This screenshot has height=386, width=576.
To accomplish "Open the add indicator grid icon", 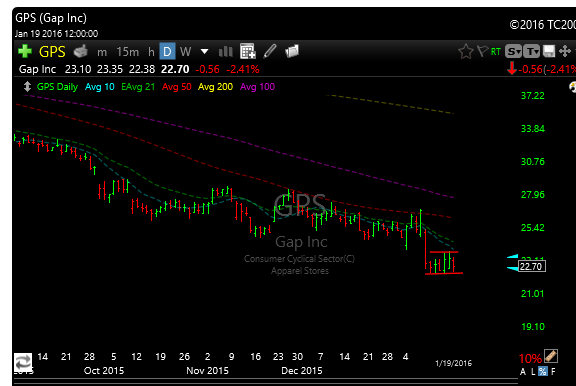I will point(248,51).
